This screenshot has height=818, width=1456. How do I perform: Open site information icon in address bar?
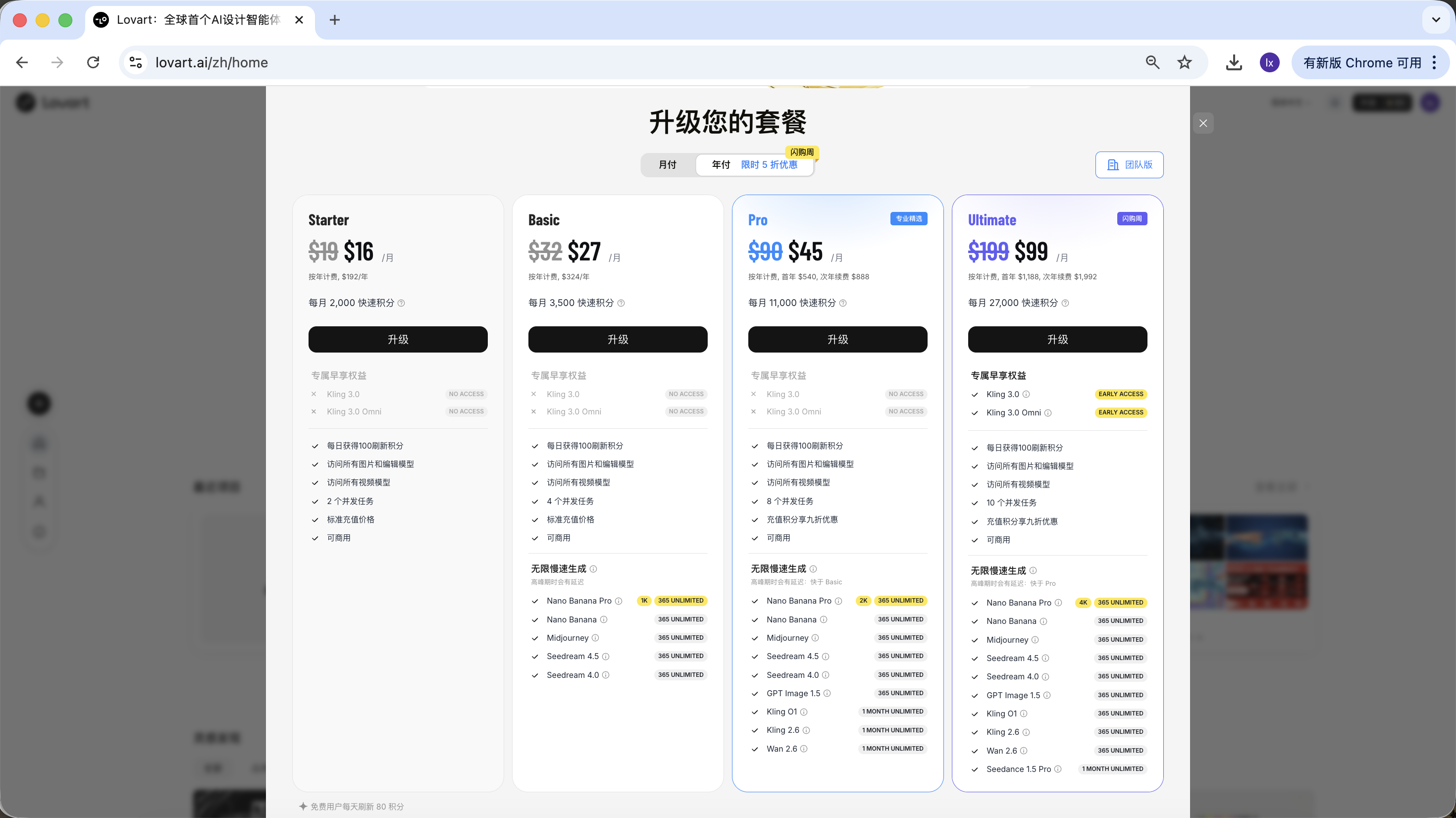[x=136, y=62]
